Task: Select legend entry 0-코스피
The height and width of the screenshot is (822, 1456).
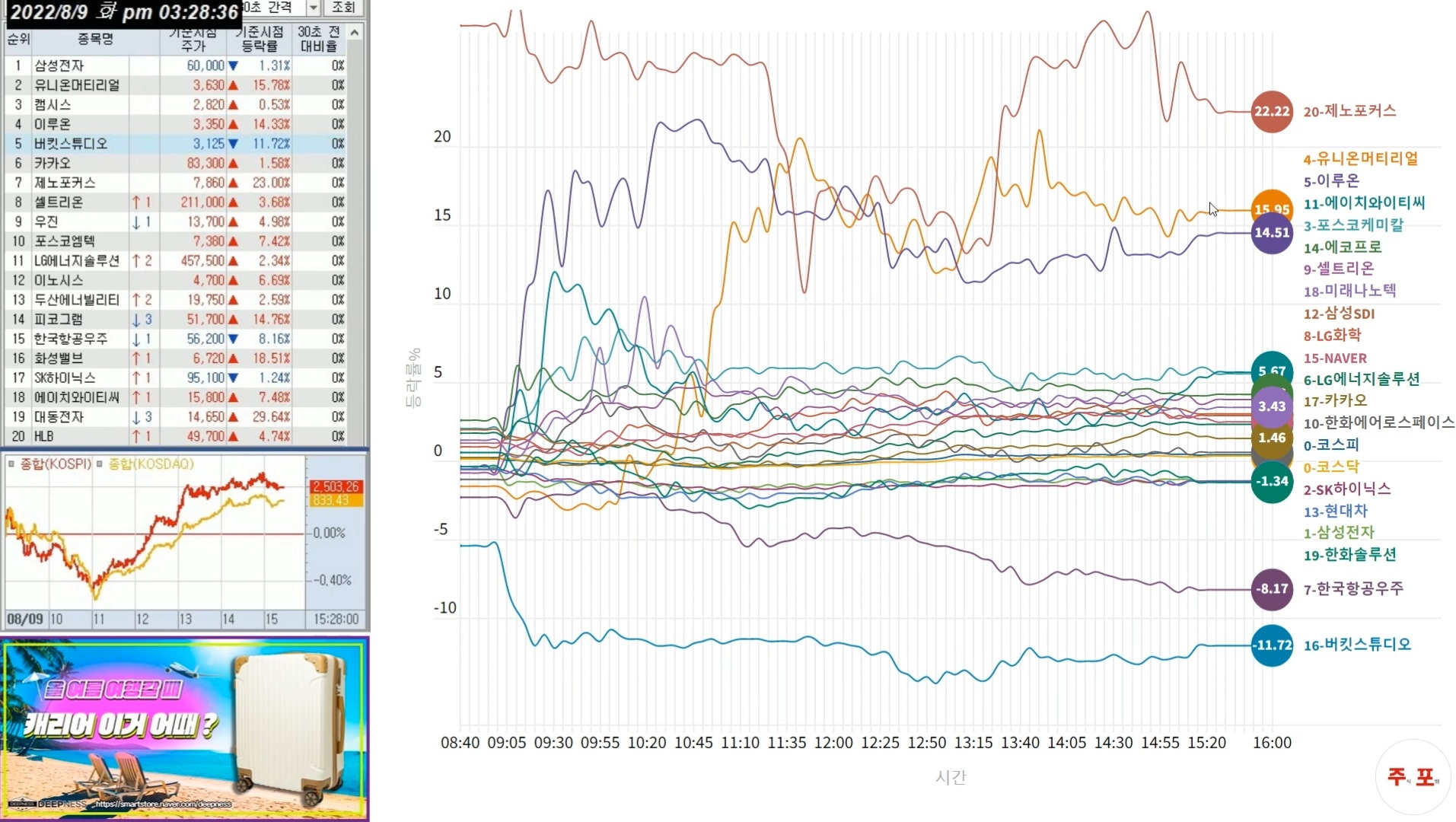Action: coord(1331,445)
